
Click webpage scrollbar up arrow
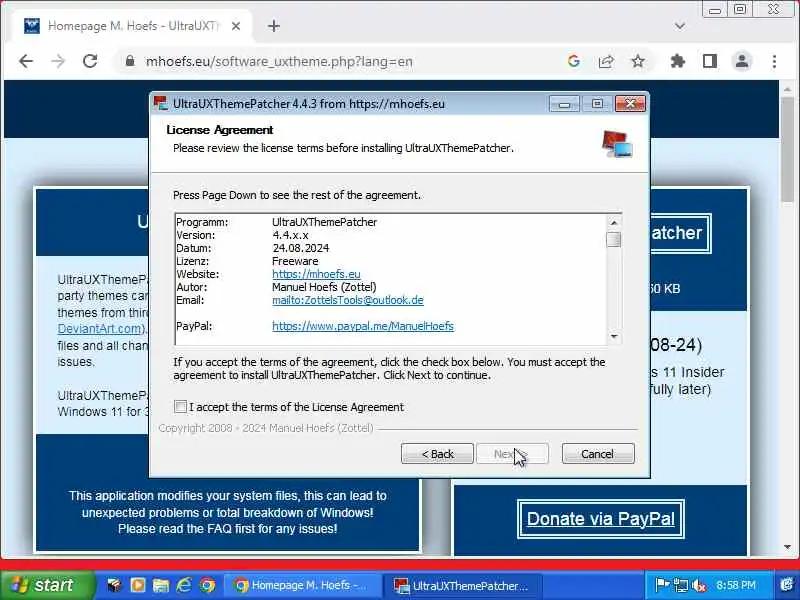pos(787,90)
